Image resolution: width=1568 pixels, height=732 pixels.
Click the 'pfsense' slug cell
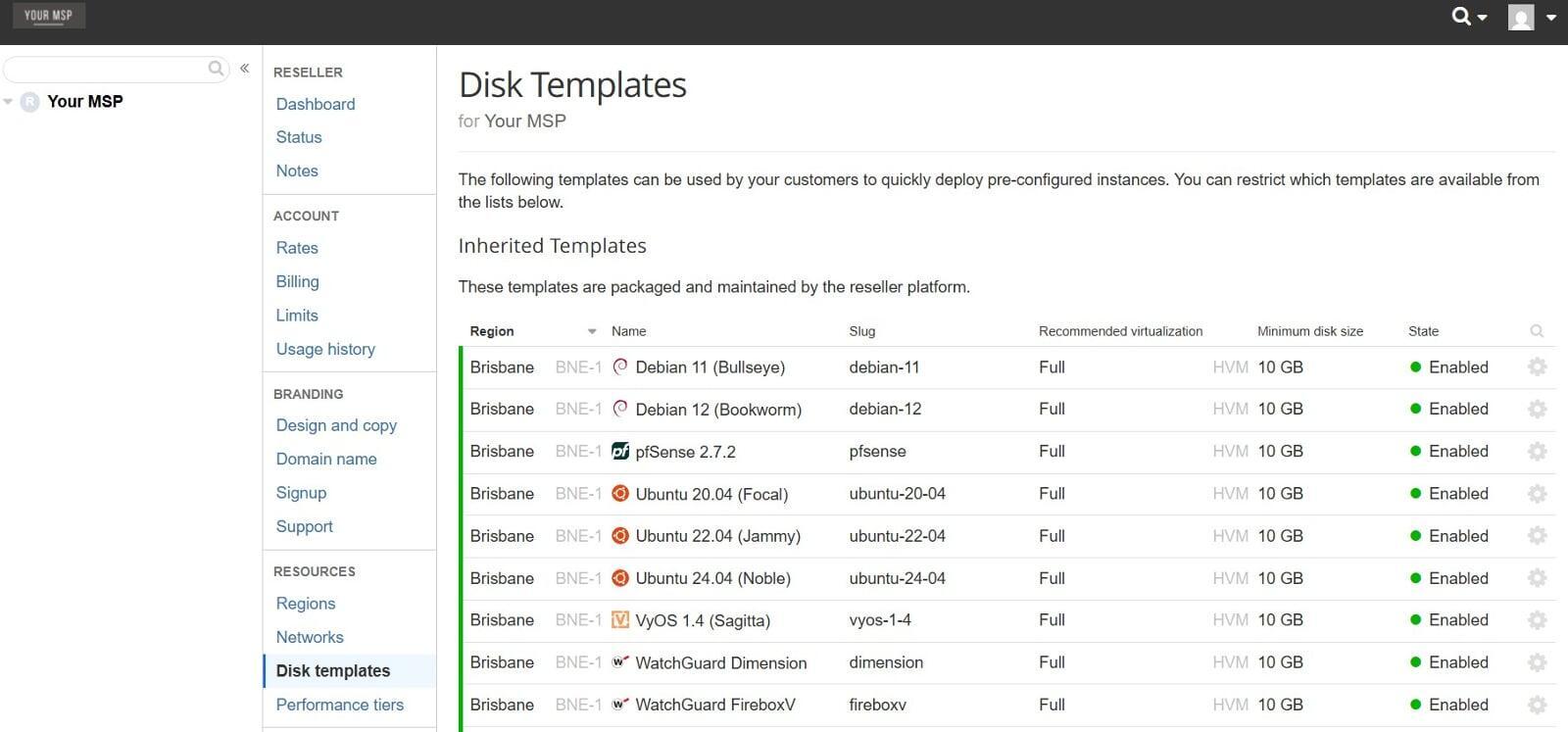[x=877, y=452]
